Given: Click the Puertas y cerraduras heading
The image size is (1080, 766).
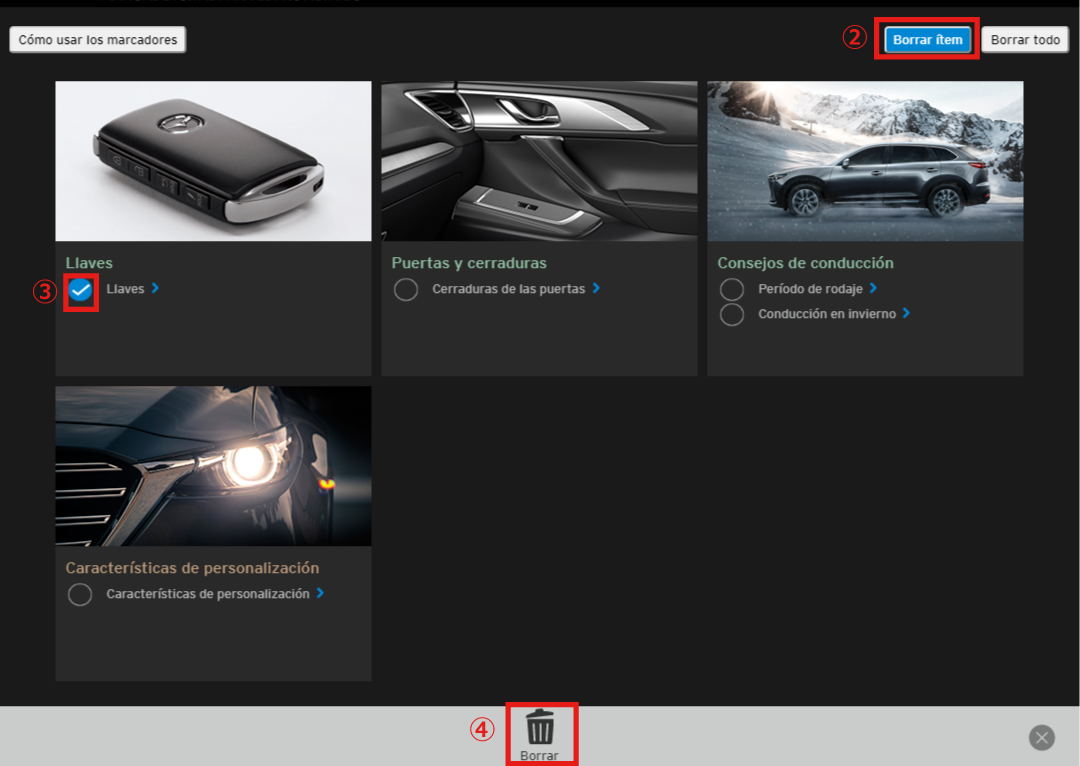Looking at the screenshot, I should pyautogui.click(x=469, y=263).
